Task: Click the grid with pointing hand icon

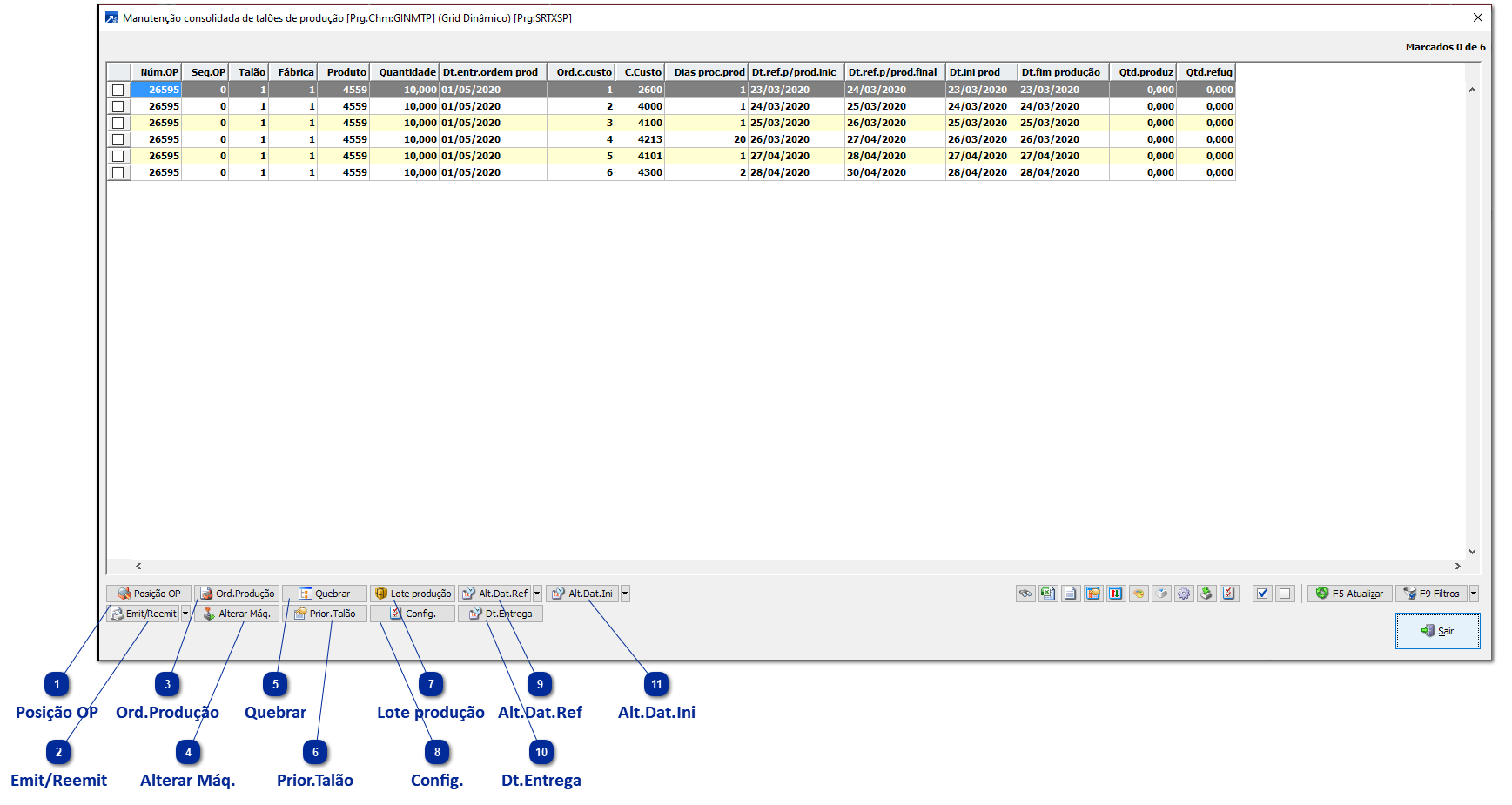Action: 1093,594
